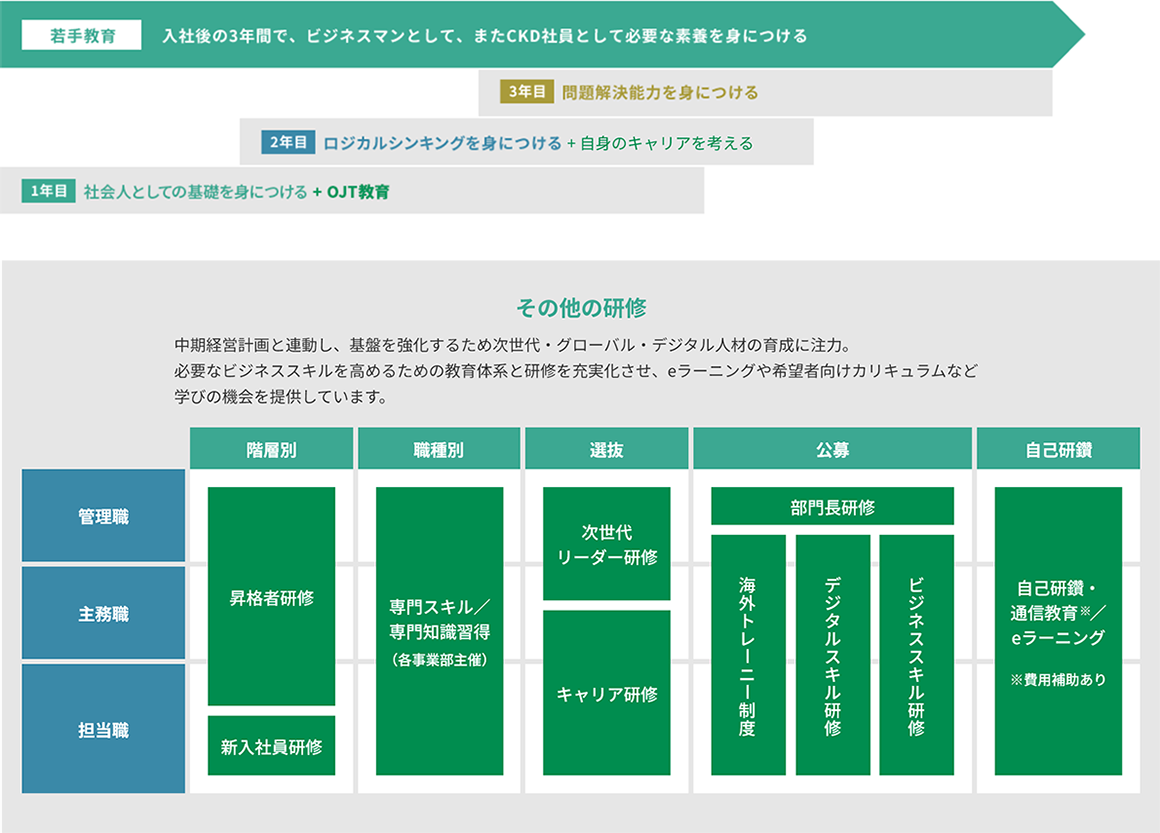The height and width of the screenshot is (833, 1160).
Task: Switch to the 自己研鑽 column header
Action: point(1062,448)
